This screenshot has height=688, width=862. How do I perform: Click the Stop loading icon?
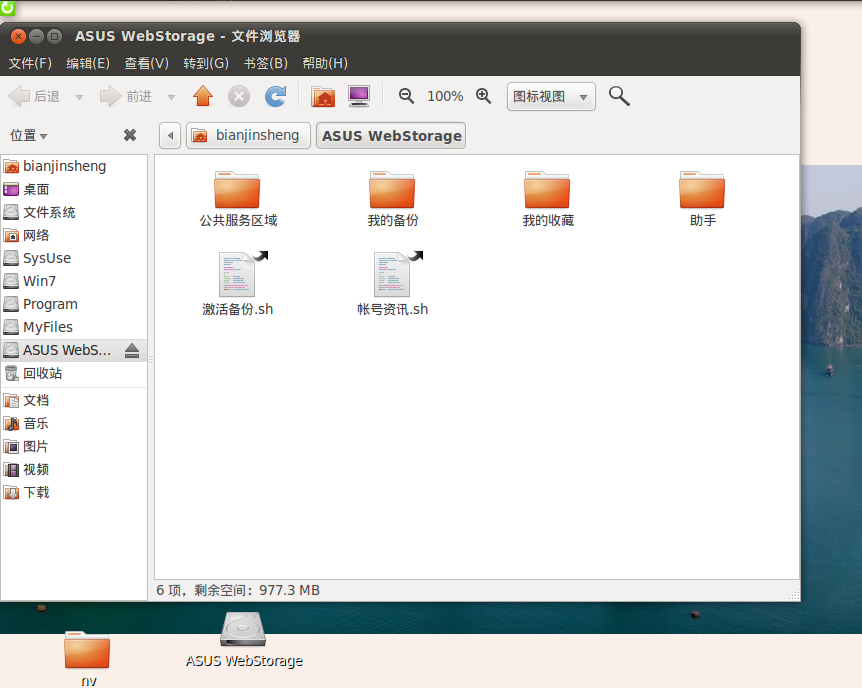point(239,96)
